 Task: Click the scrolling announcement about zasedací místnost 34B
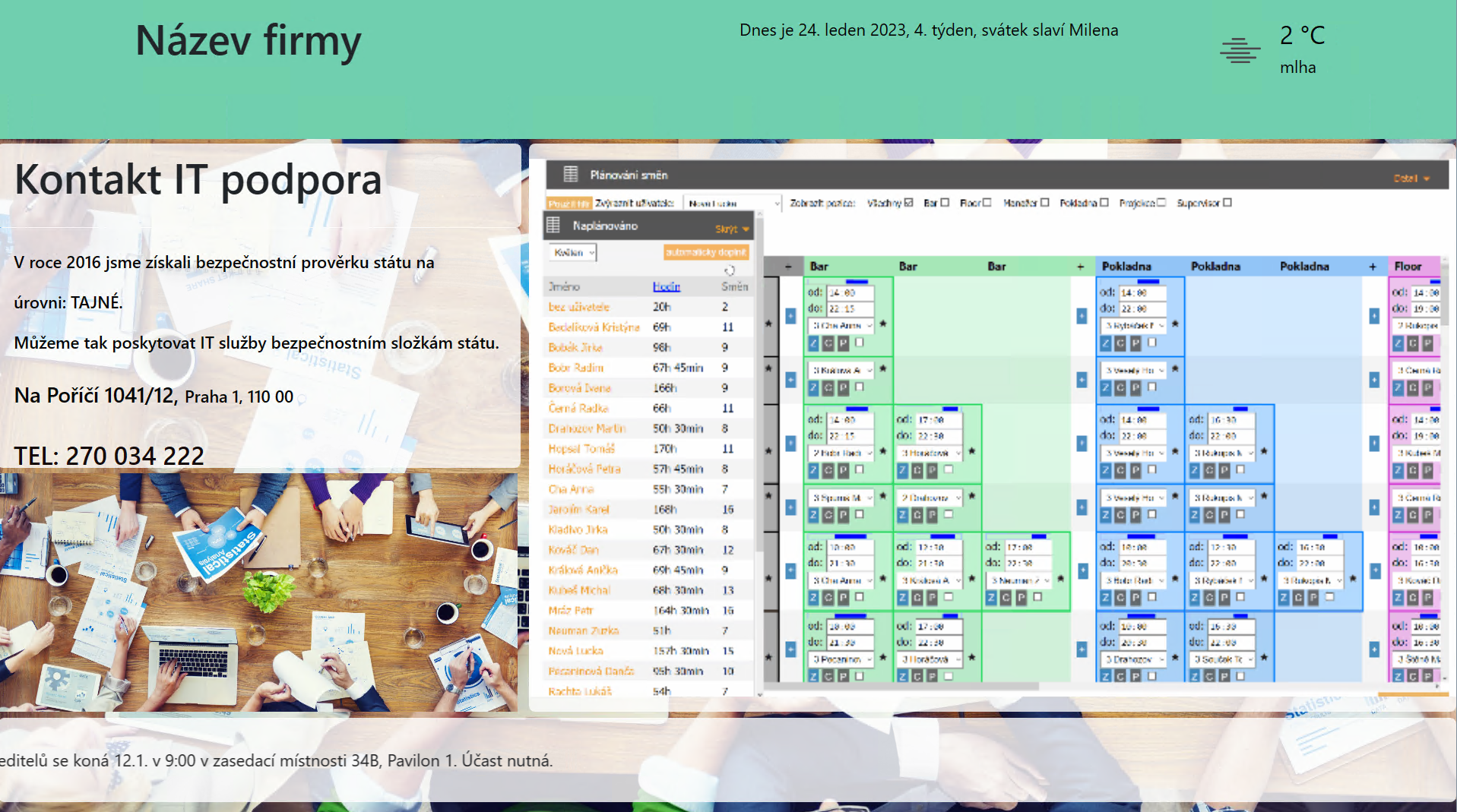277,760
